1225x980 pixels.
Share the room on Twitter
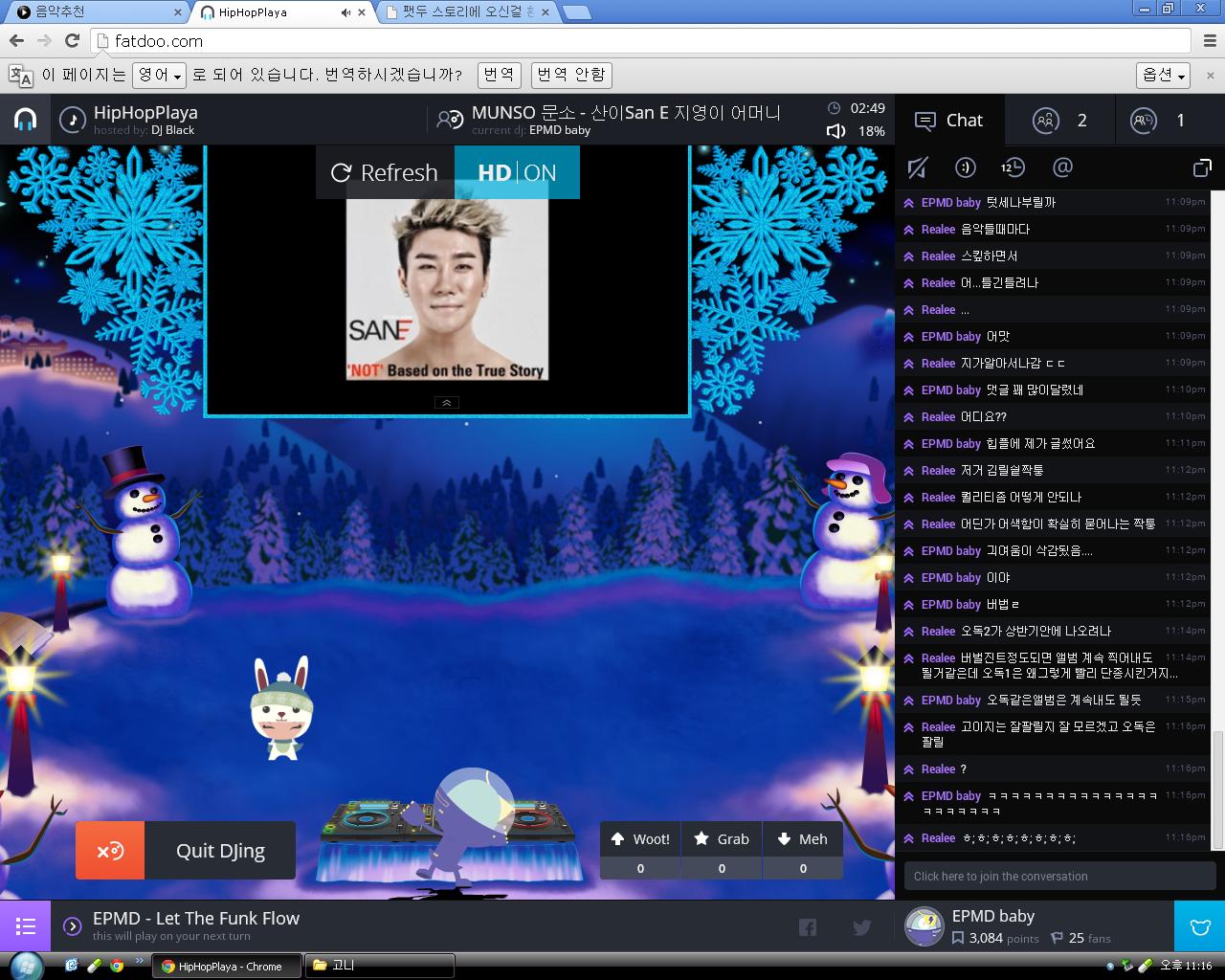pyautogui.click(x=861, y=926)
